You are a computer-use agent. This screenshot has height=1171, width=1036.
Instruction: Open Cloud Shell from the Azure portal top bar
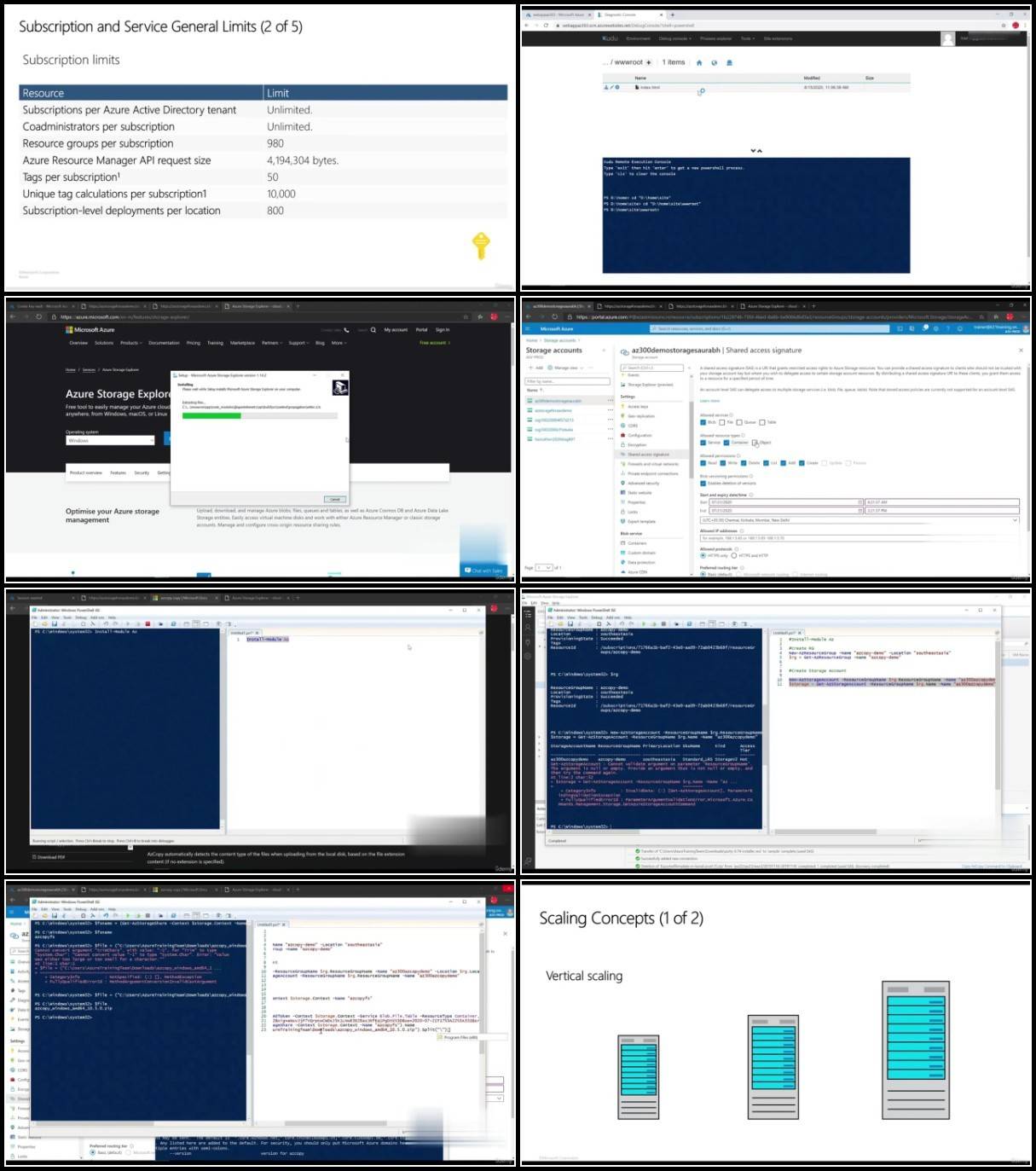tap(900, 328)
